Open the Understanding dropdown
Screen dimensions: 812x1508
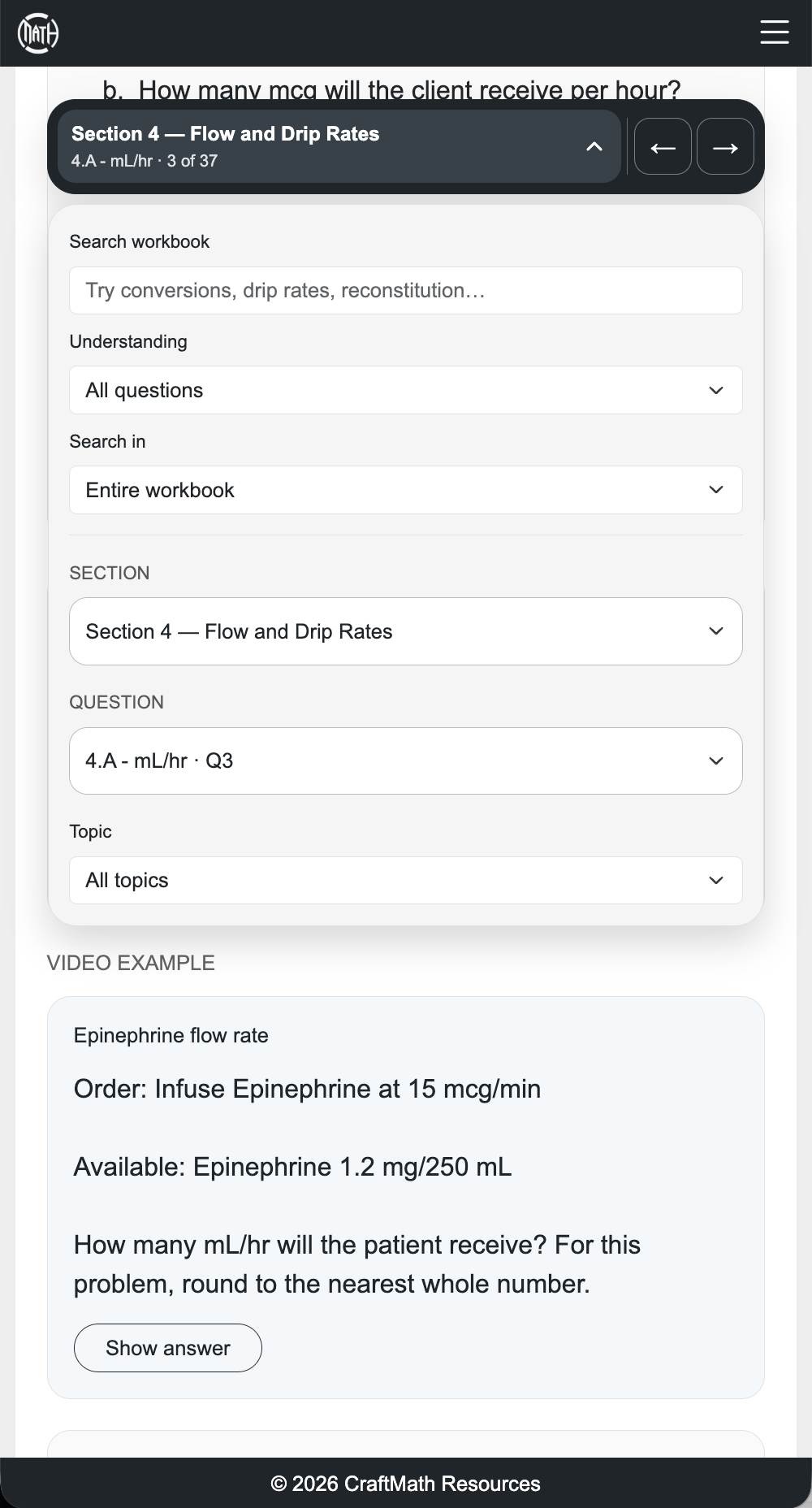[406, 390]
